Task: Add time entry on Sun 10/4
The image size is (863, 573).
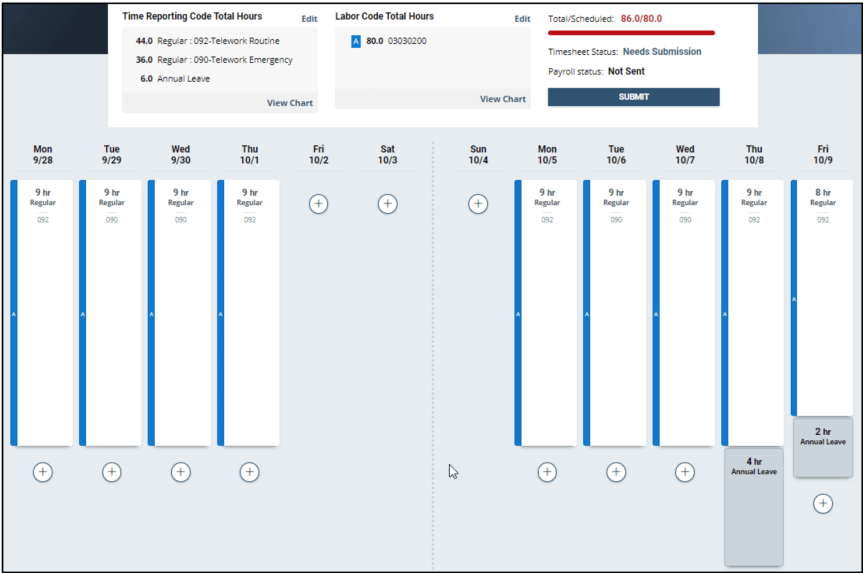Action: (478, 204)
